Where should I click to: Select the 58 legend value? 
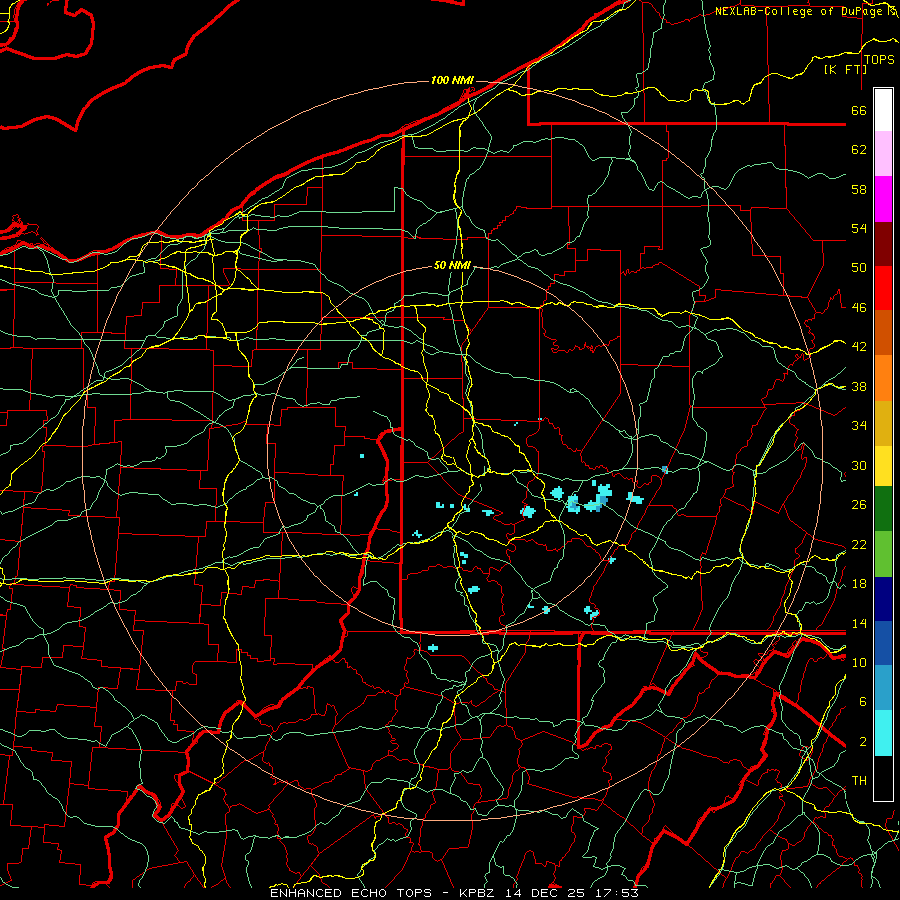pos(859,189)
